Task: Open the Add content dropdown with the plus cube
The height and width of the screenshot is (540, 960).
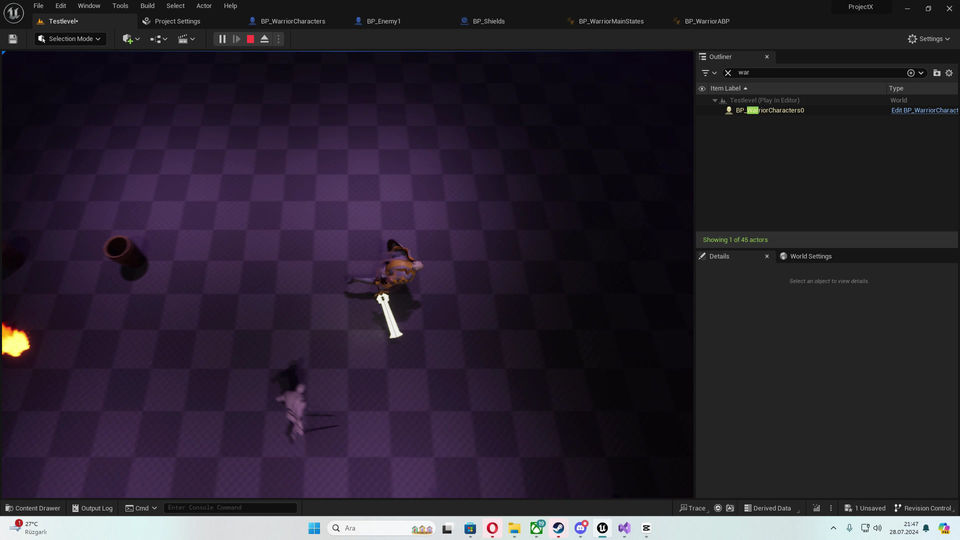Action: pyautogui.click(x=131, y=39)
